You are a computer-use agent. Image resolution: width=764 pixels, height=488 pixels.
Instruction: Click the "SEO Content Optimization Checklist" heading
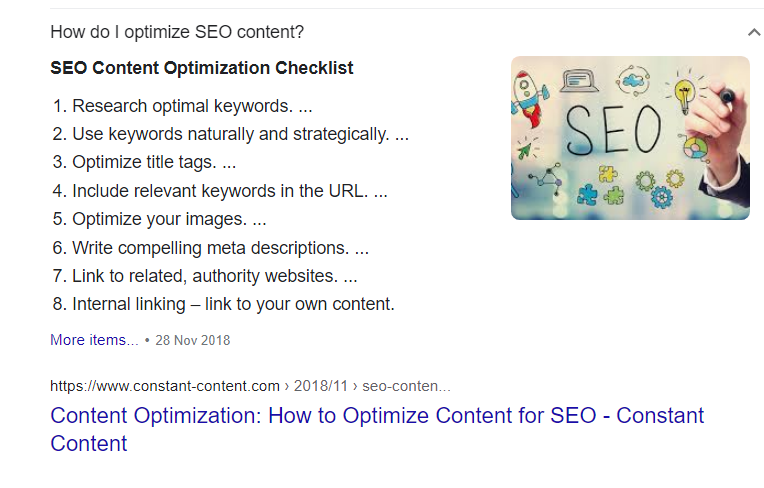pos(202,68)
